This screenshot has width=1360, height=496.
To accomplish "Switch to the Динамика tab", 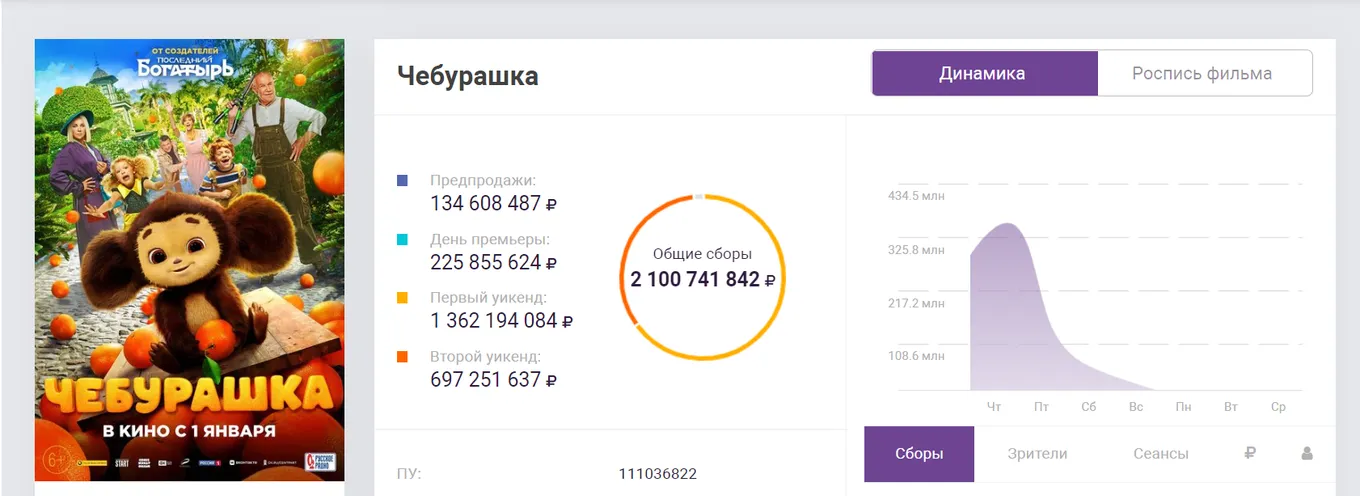I will tap(984, 73).
